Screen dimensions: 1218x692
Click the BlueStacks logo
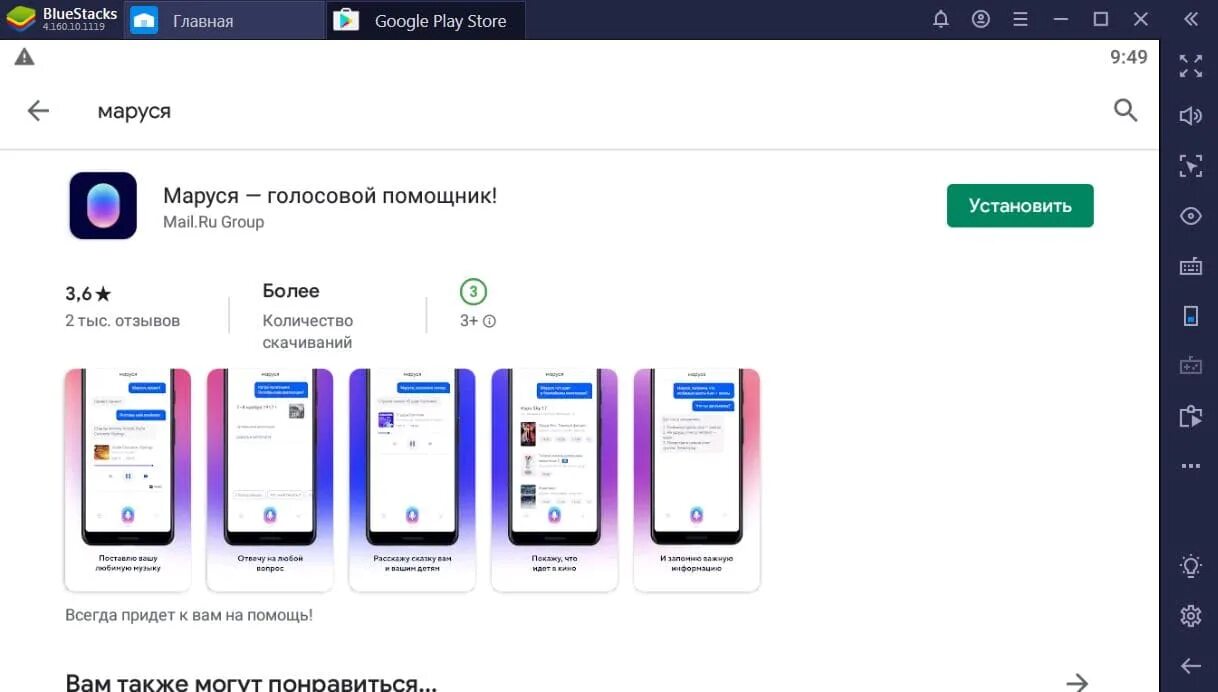pos(22,20)
